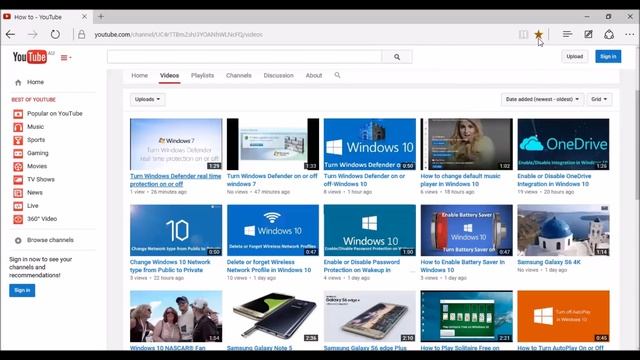
Task: Open Samsung Galaxy S6 4K link
Action: pos(549,262)
